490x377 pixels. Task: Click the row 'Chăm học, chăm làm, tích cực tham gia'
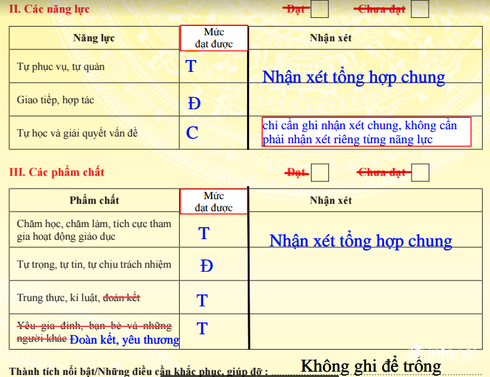click(94, 230)
